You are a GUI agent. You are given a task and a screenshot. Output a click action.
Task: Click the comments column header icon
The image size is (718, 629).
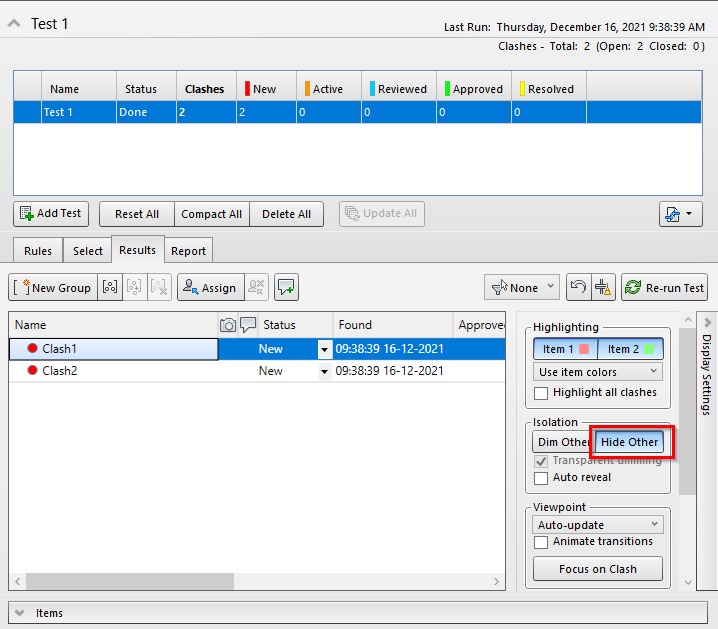pos(248,325)
